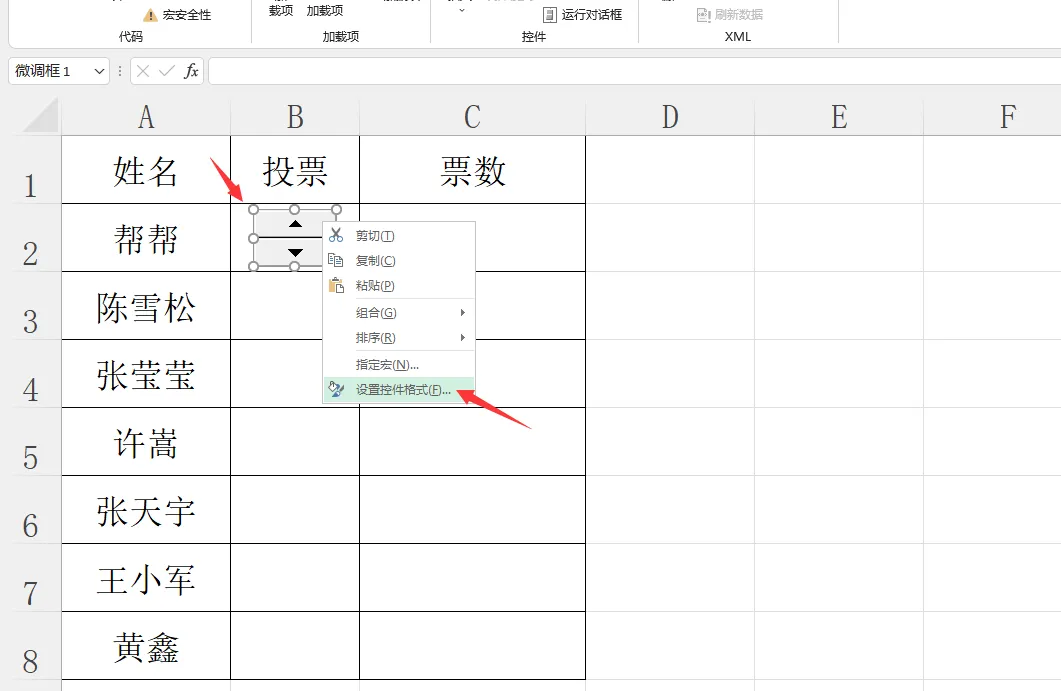Choose Paste (粘贴) from context menu
1061x691 pixels.
(399, 286)
